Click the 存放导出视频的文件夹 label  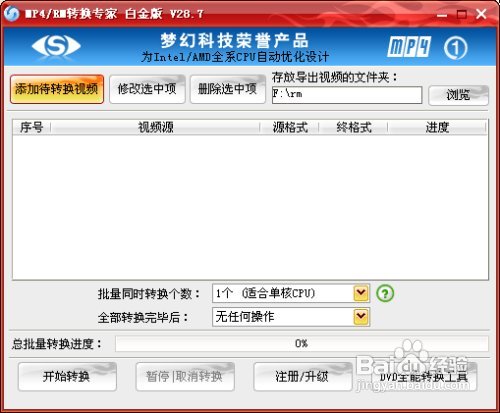click(x=334, y=78)
